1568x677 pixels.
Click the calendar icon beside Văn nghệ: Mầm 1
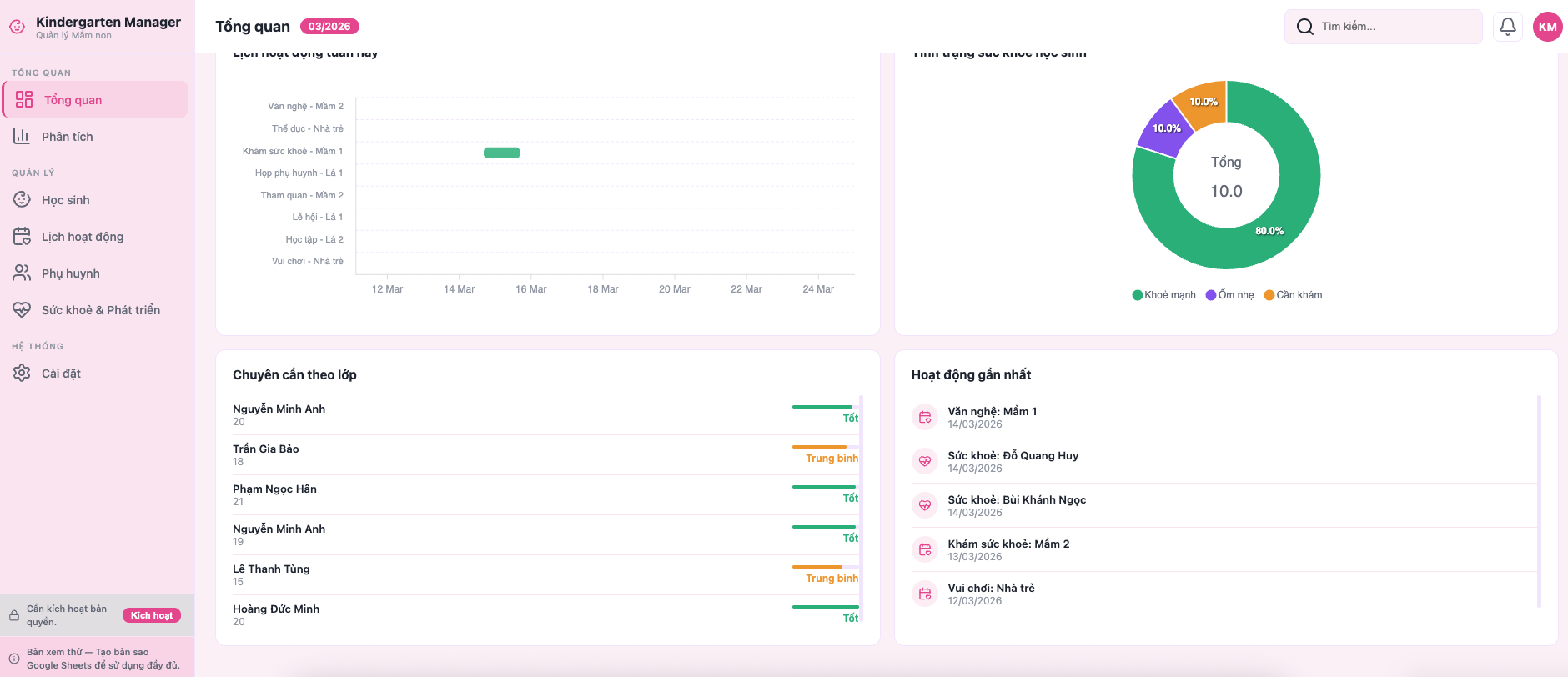pyautogui.click(x=924, y=417)
